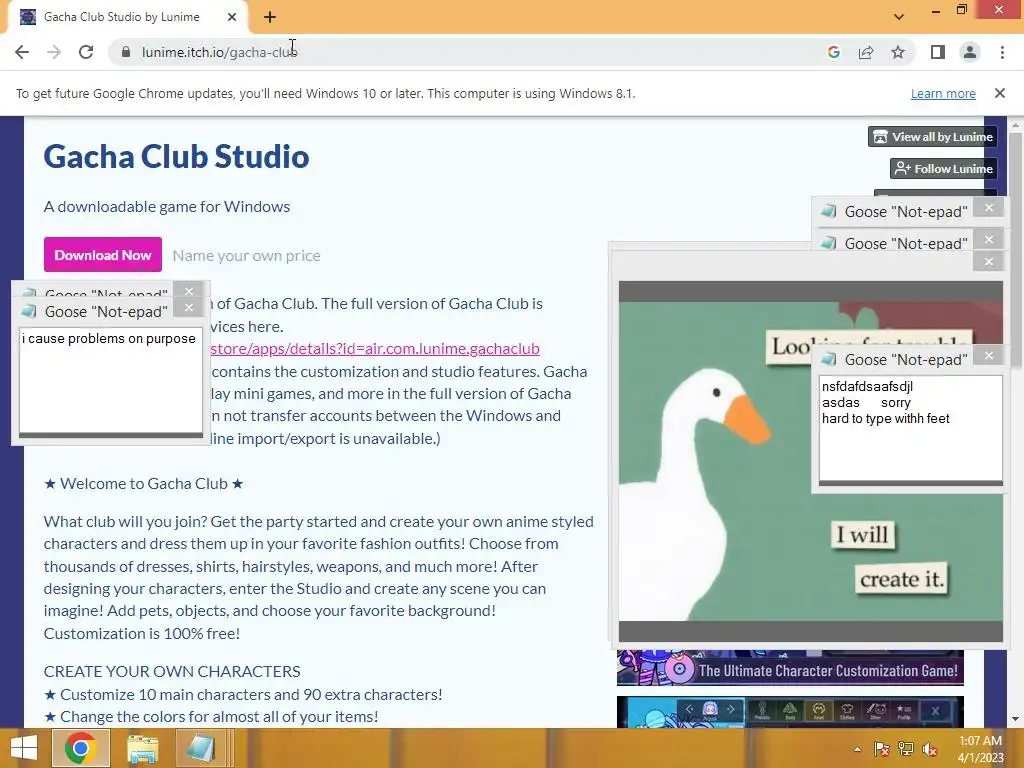Open Ultimate Character Customization Game banner
1024x768 pixels.
coord(790,669)
